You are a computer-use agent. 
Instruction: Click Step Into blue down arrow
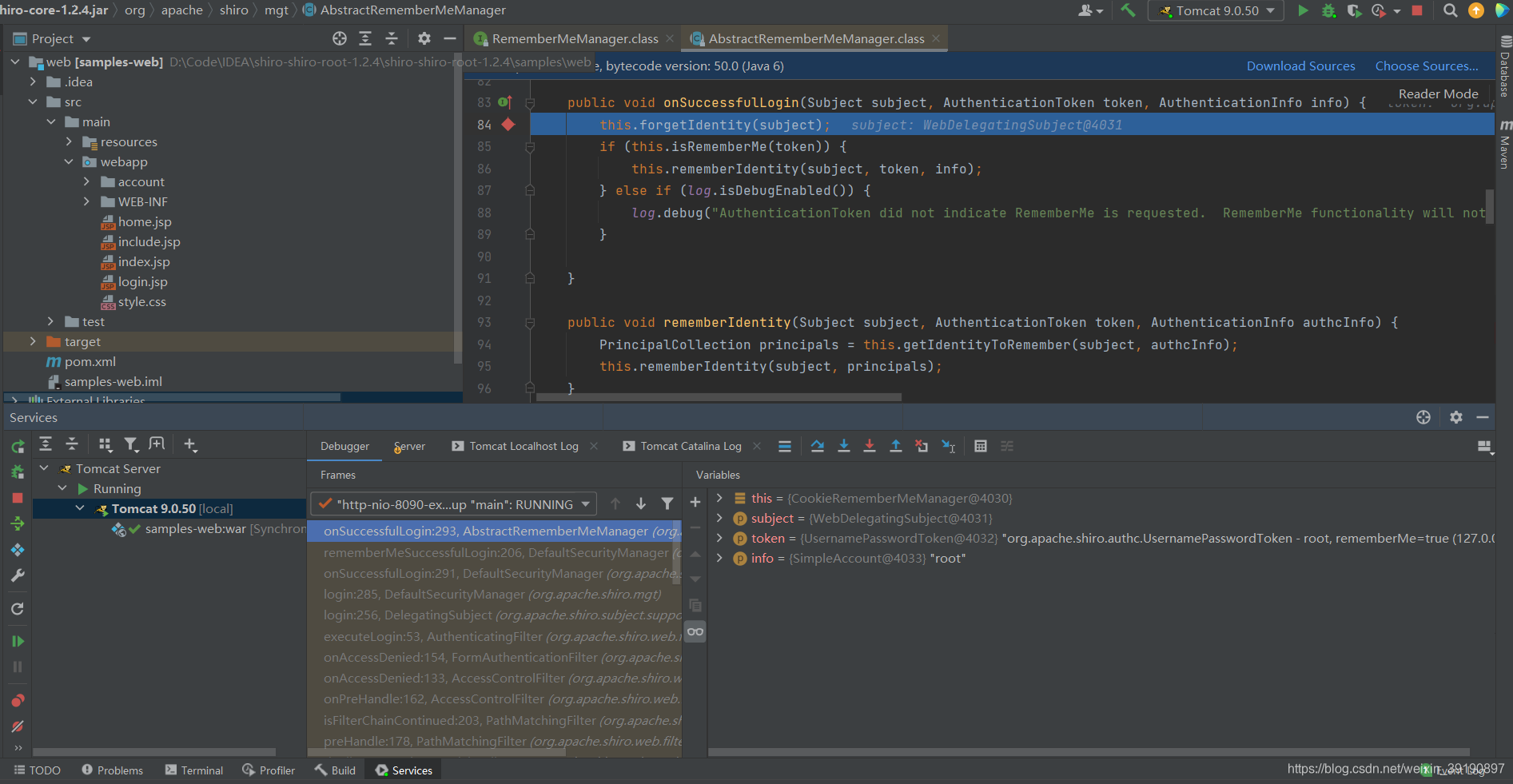[844, 446]
